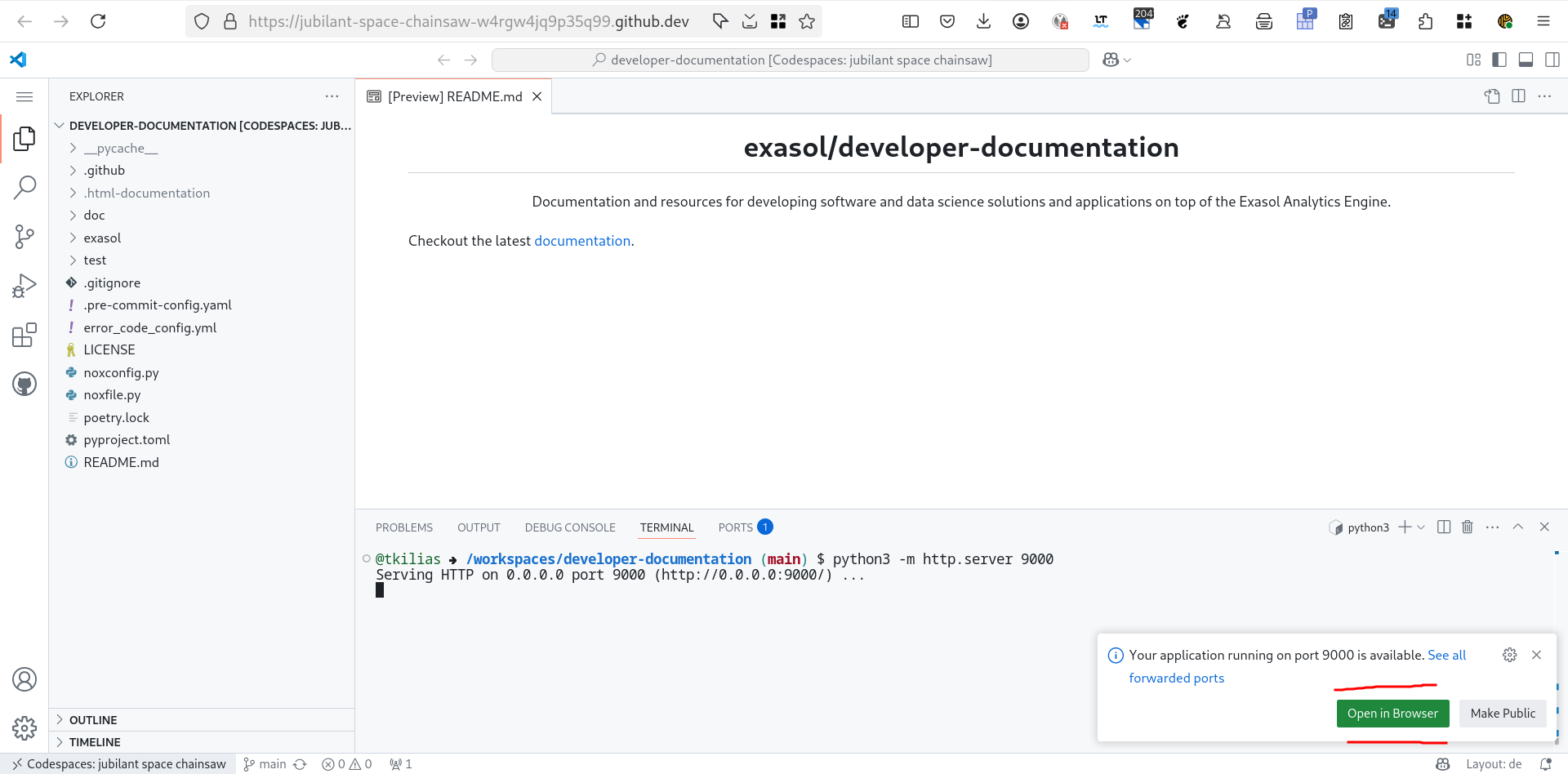
Task: Open the Run and Debug view
Action: tap(24, 286)
